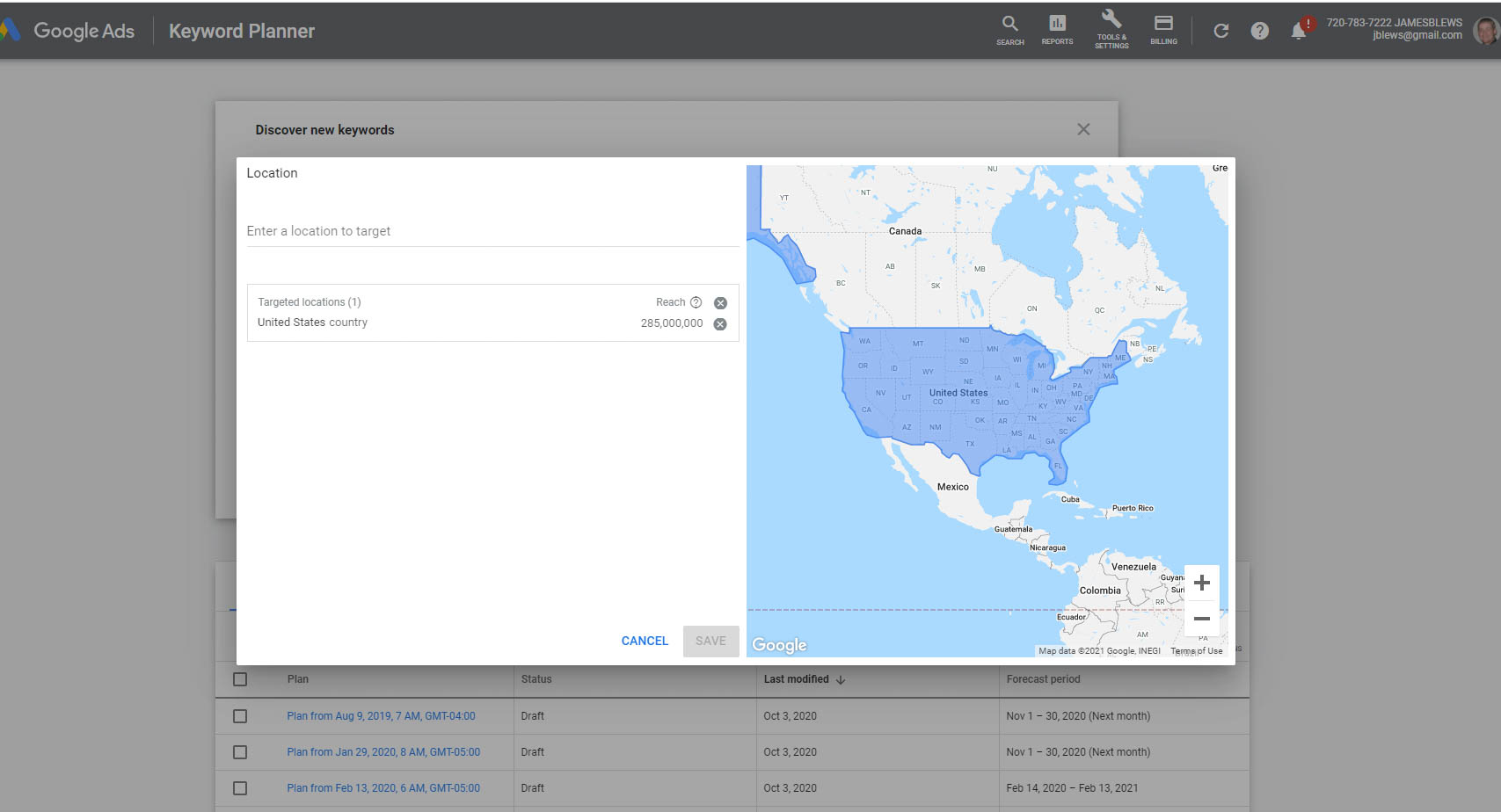1501x812 pixels.
Task: Click the 285,000,000 reach value
Action: [x=672, y=323]
